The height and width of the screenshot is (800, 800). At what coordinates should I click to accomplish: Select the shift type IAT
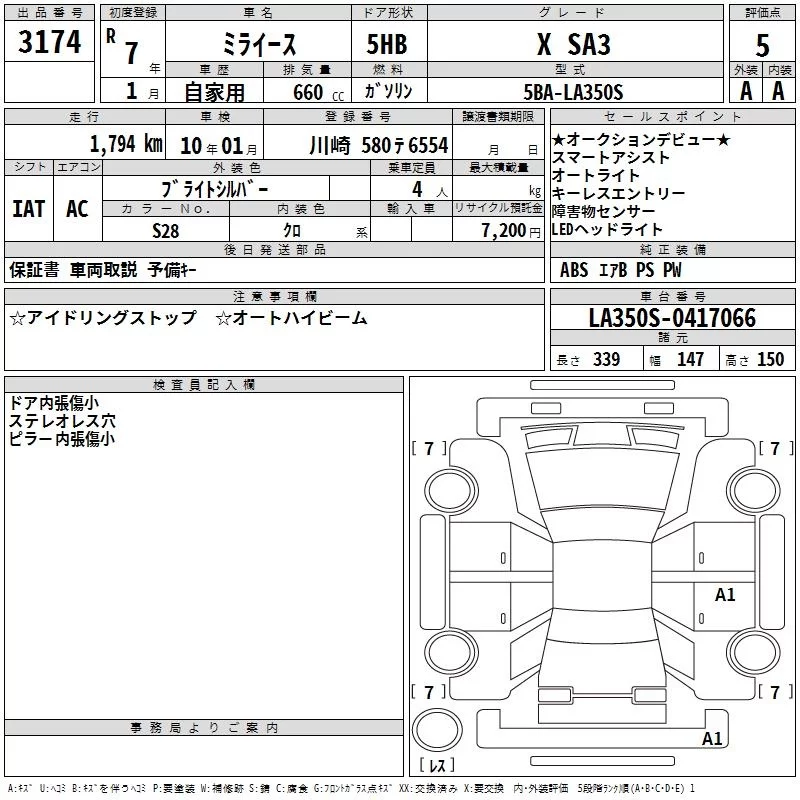pos(29,209)
